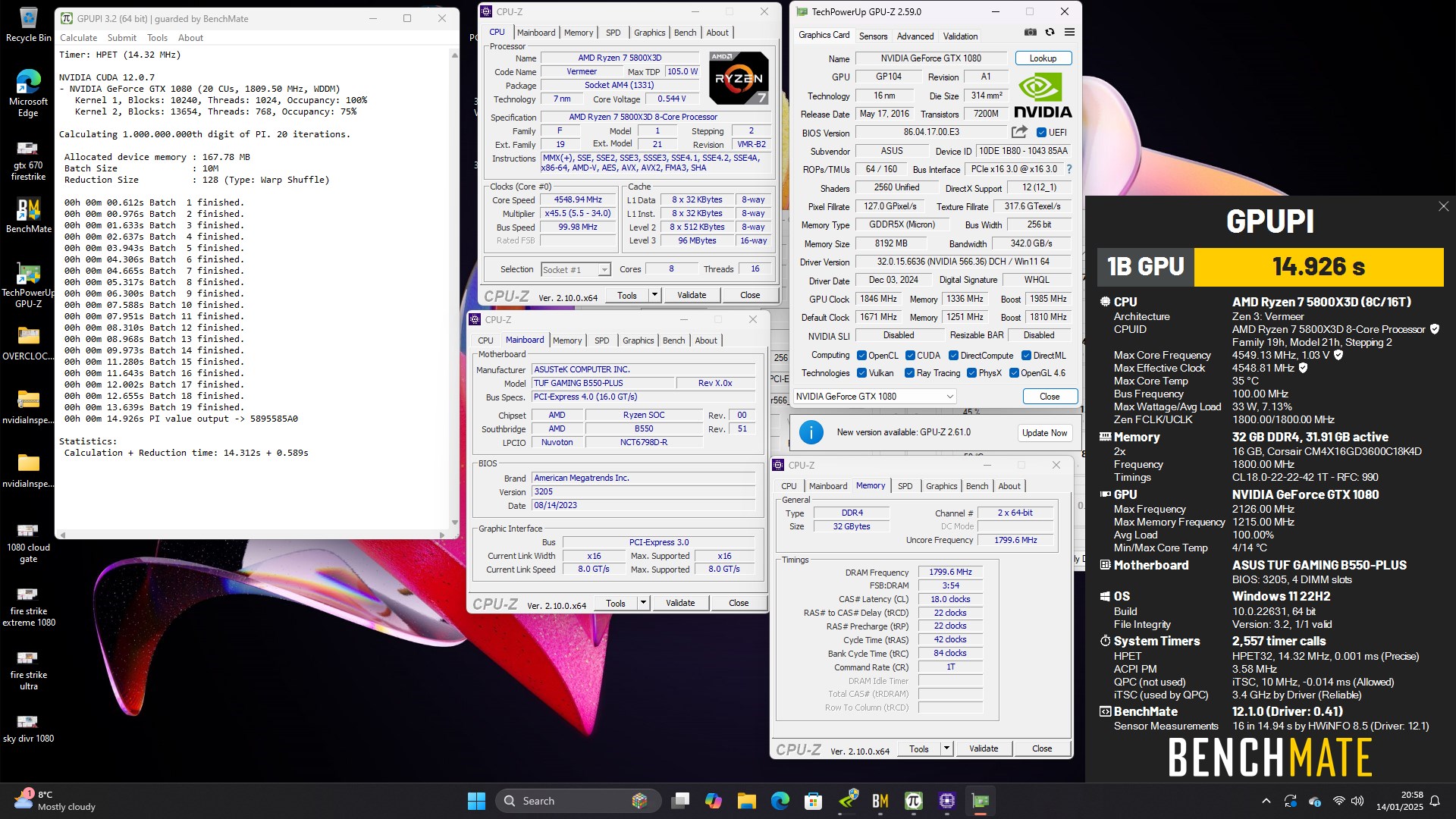
Task: Take a GPU-Z screenshot with camera icon
Action: coord(1030,32)
